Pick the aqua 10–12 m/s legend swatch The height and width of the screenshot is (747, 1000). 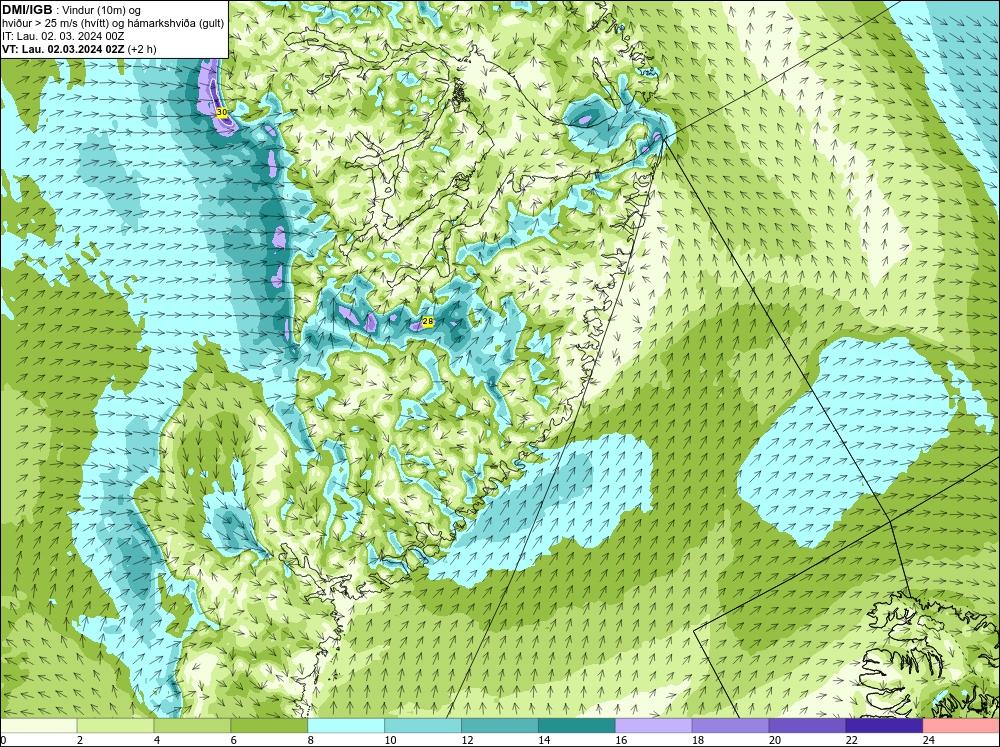pos(423,725)
